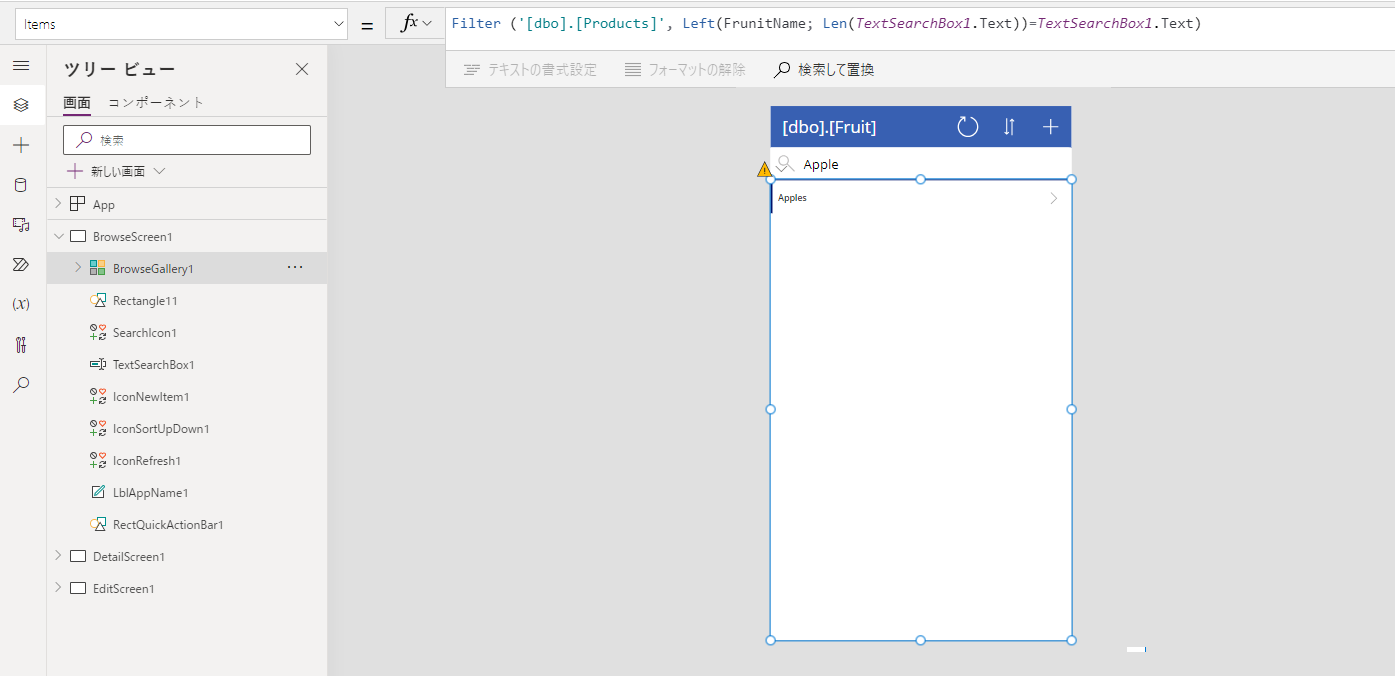Click the search magnifier icon in app preview
Viewport: 1395px width, 676px height.
pos(786,164)
